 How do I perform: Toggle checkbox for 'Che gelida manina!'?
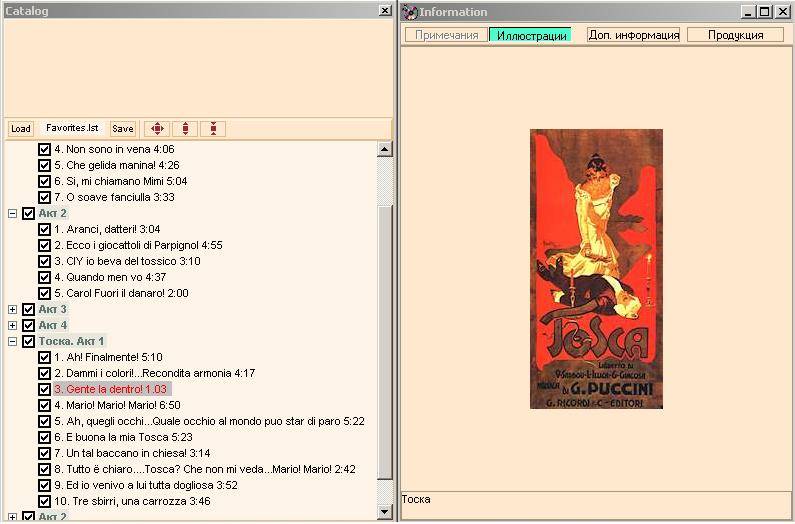(x=45, y=165)
